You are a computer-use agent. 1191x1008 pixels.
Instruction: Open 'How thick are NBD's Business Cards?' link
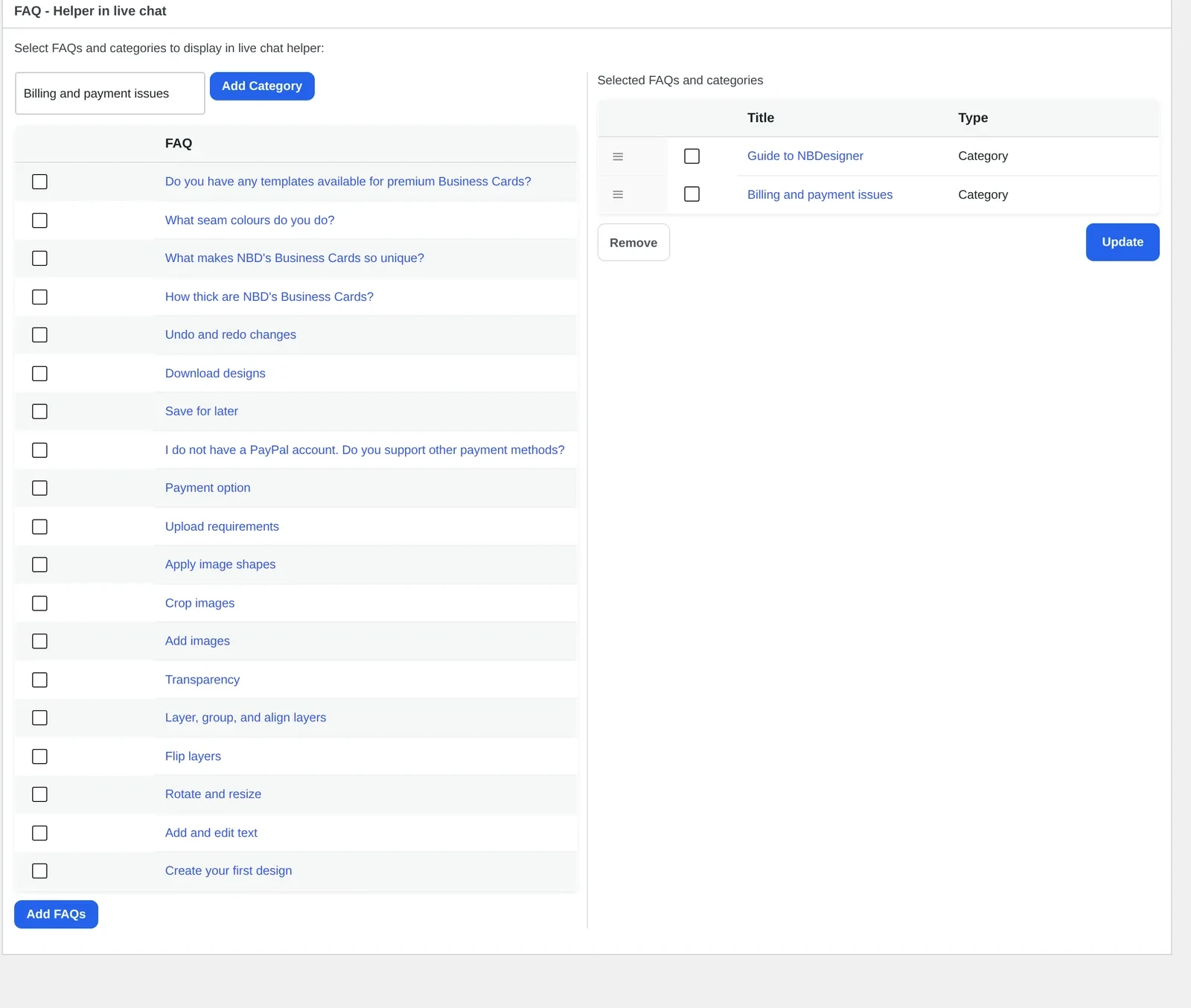point(269,297)
